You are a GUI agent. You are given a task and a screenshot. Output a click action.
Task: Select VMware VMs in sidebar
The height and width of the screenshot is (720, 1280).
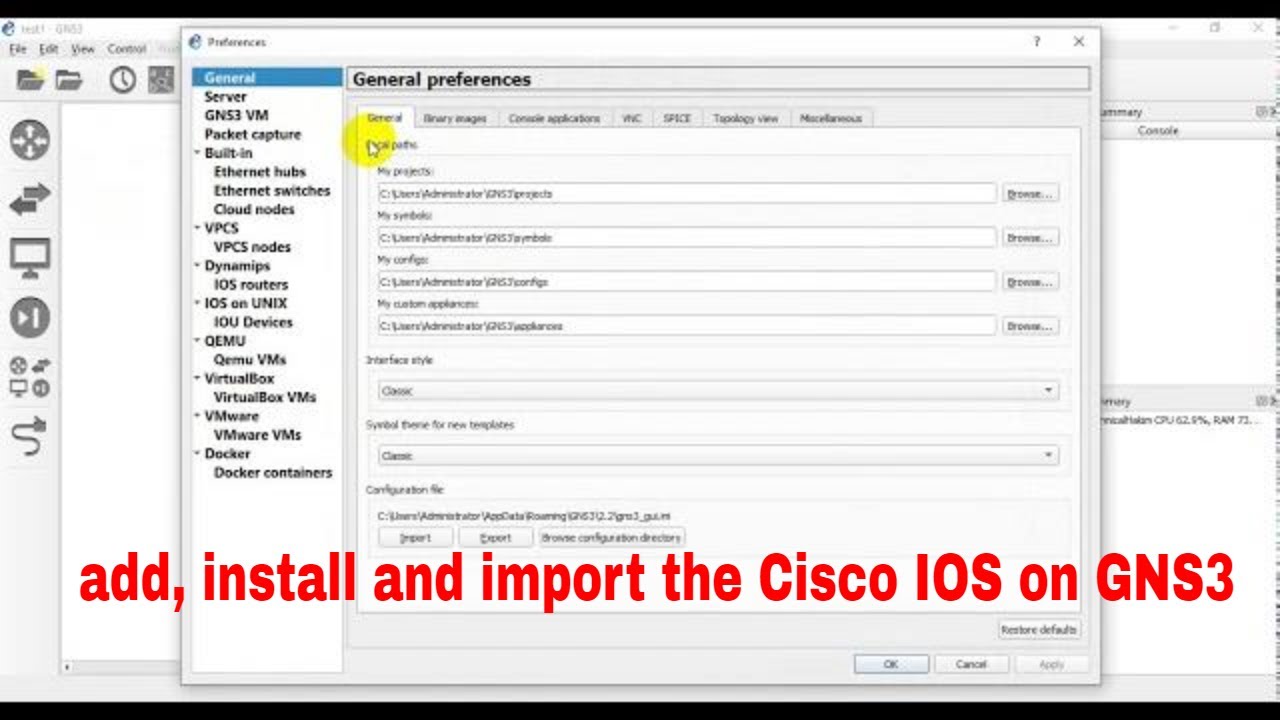pyautogui.click(x=257, y=435)
